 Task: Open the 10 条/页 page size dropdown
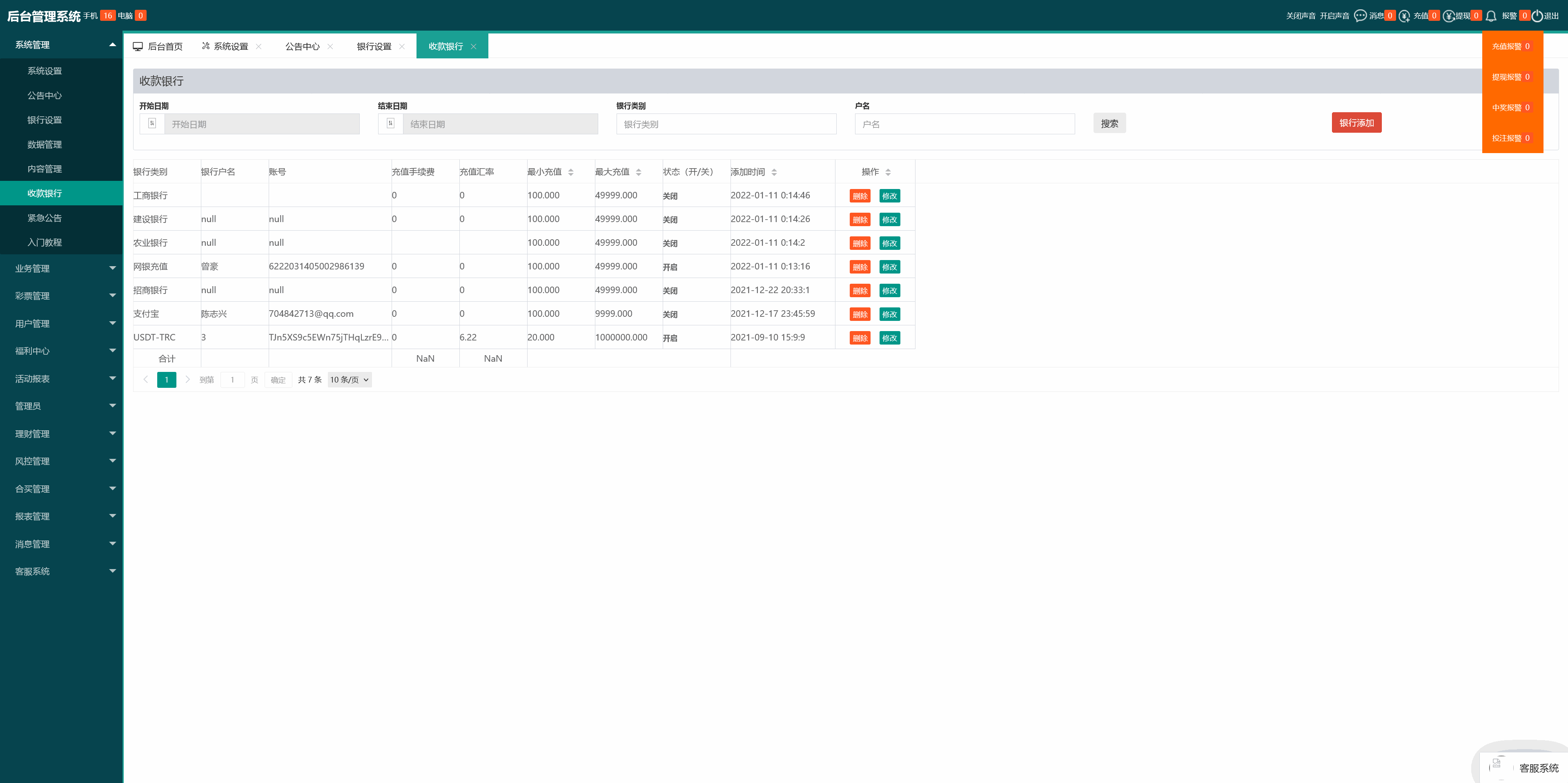pyautogui.click(x=350, y=380)
